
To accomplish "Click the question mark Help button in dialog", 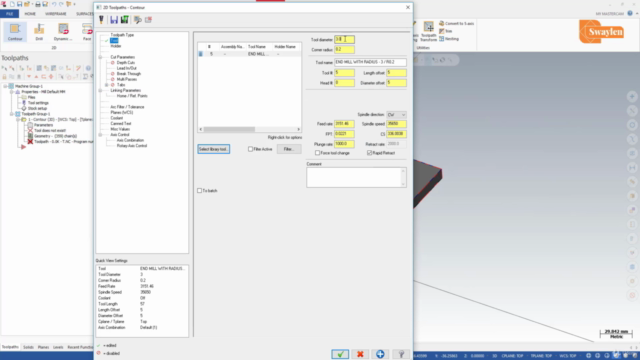I will [x=401, y=354].
